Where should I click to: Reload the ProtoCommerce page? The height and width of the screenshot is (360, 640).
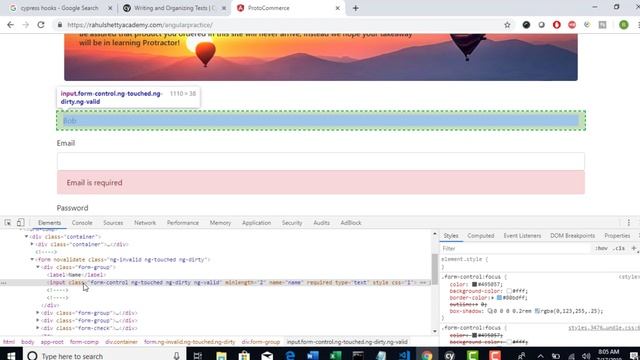(41, 25)
